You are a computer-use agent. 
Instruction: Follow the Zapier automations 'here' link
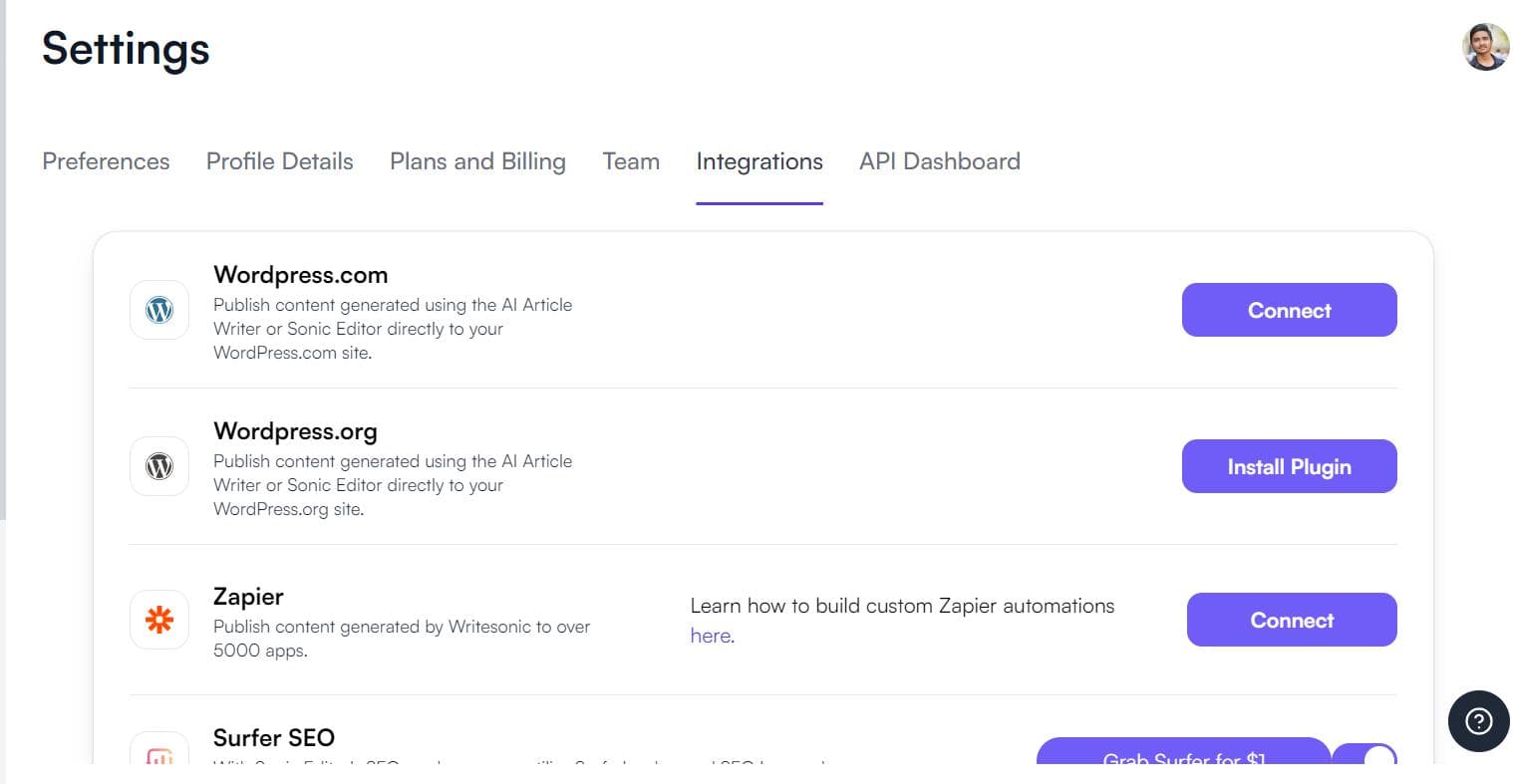coord(711,636)
